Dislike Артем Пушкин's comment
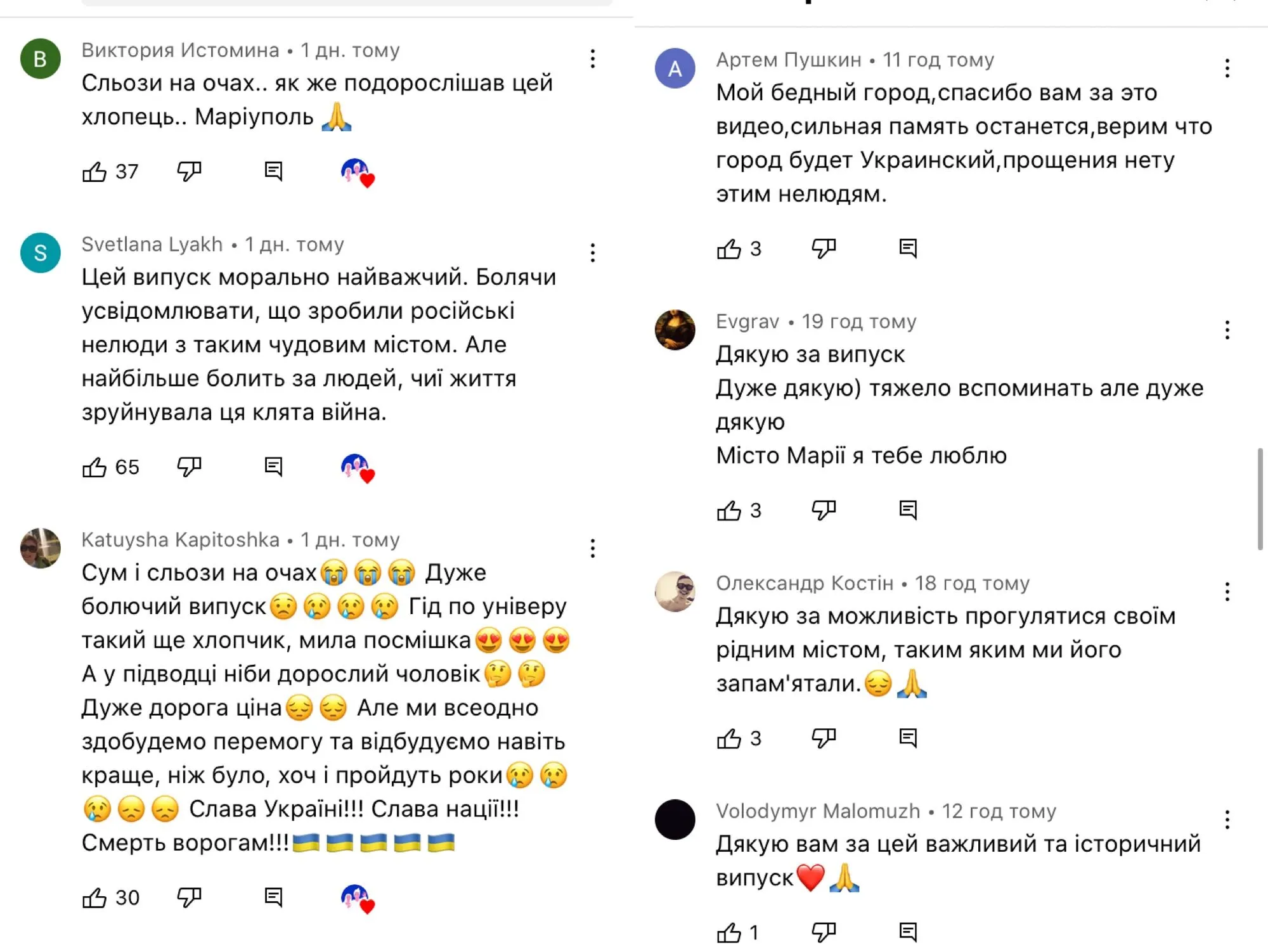The height and width of the screenshot is (952, 1268). tap(824, 248)
